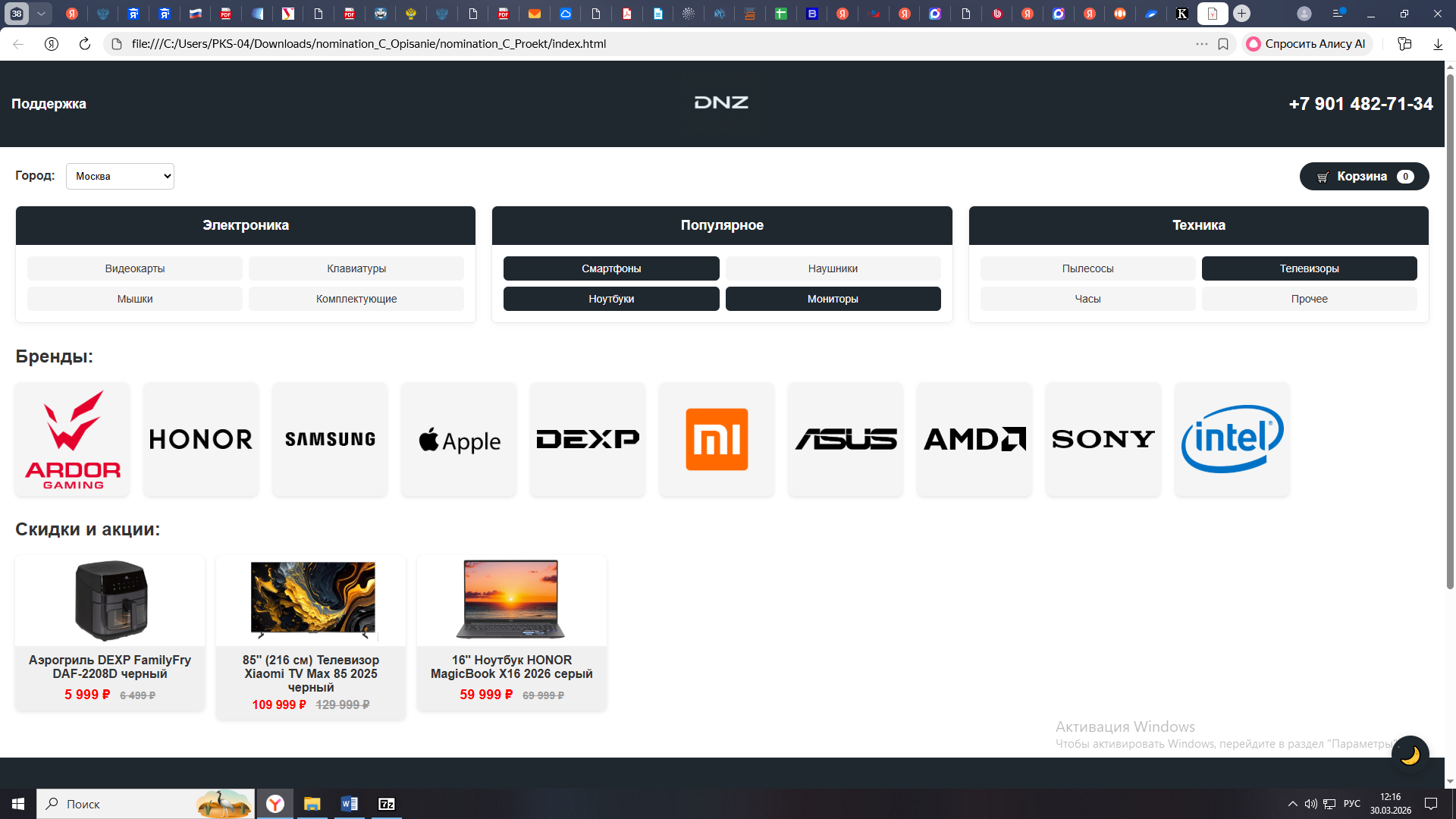The height and width of the screenshot is (819, 1456).
Task: Deselect the Телевизоры category filter
Action: (x=1309, y=268)
